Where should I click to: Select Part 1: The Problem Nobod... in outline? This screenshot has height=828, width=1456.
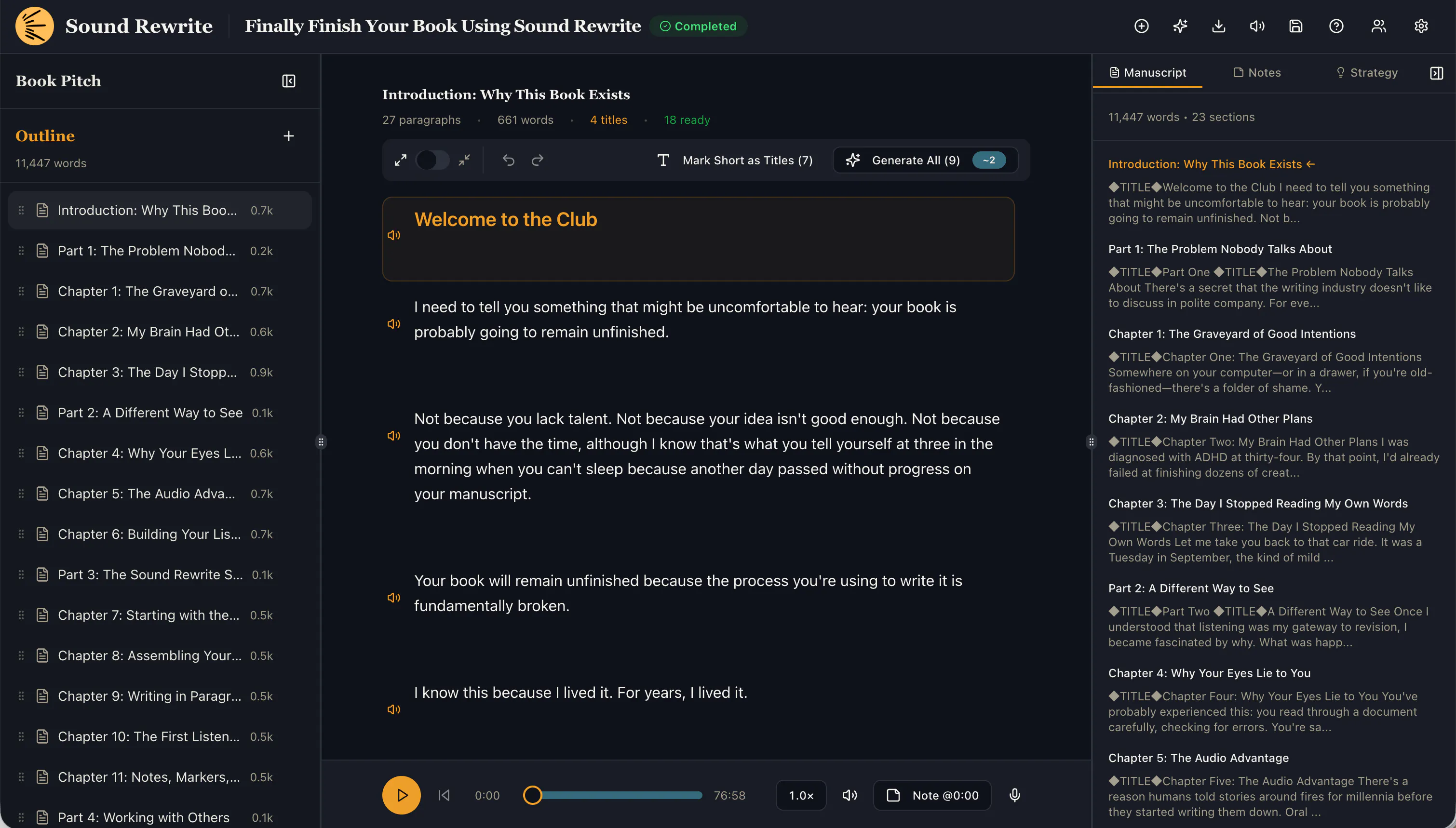tap(160, 251)
